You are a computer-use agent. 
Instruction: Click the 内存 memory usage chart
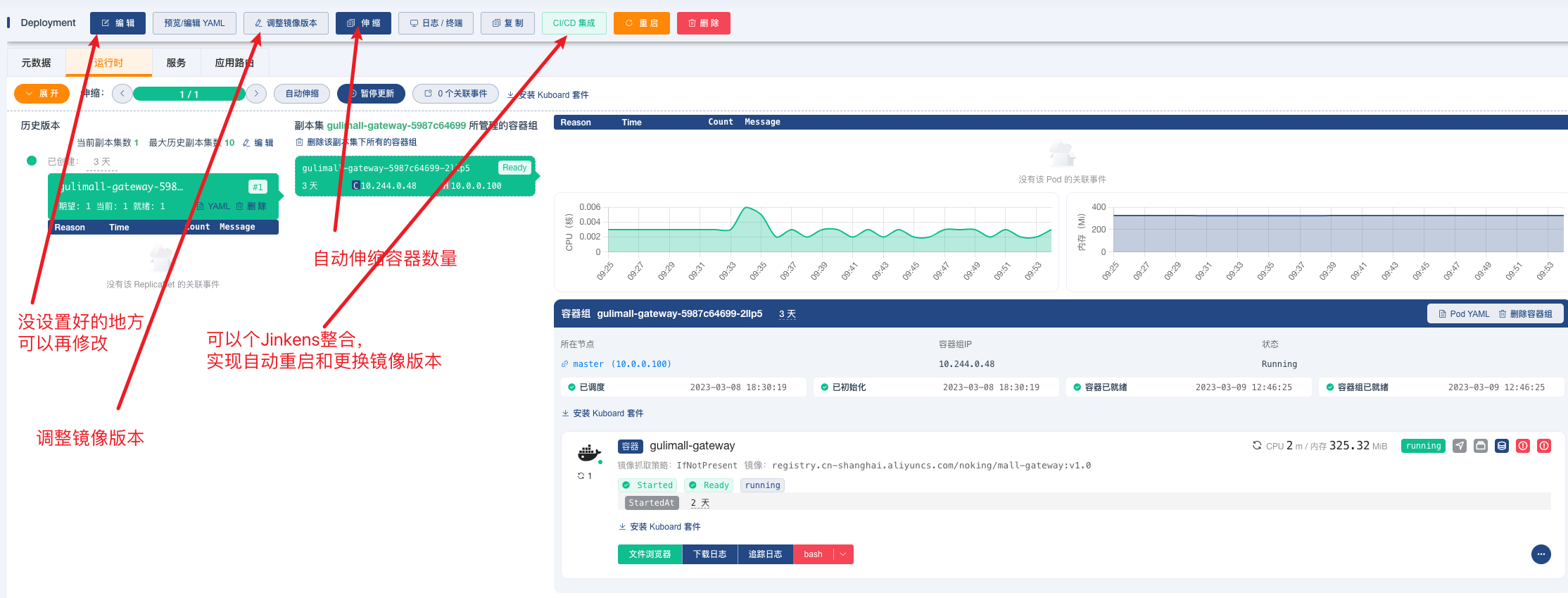(1317, 242)
